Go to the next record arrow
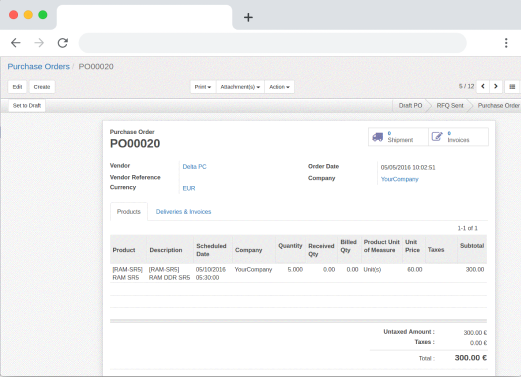This screenshot has height=377, width=521. (x=496, y=87)
